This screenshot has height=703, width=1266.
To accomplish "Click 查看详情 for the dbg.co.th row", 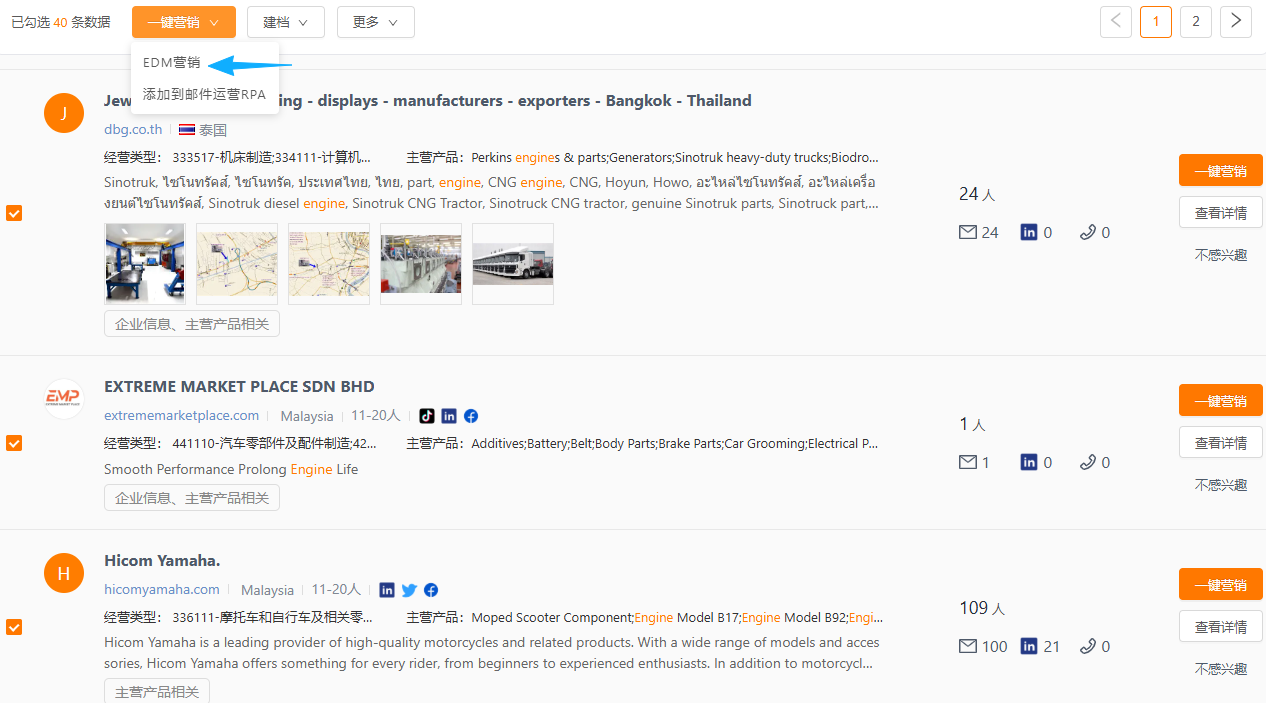I will pos(1221,212).
